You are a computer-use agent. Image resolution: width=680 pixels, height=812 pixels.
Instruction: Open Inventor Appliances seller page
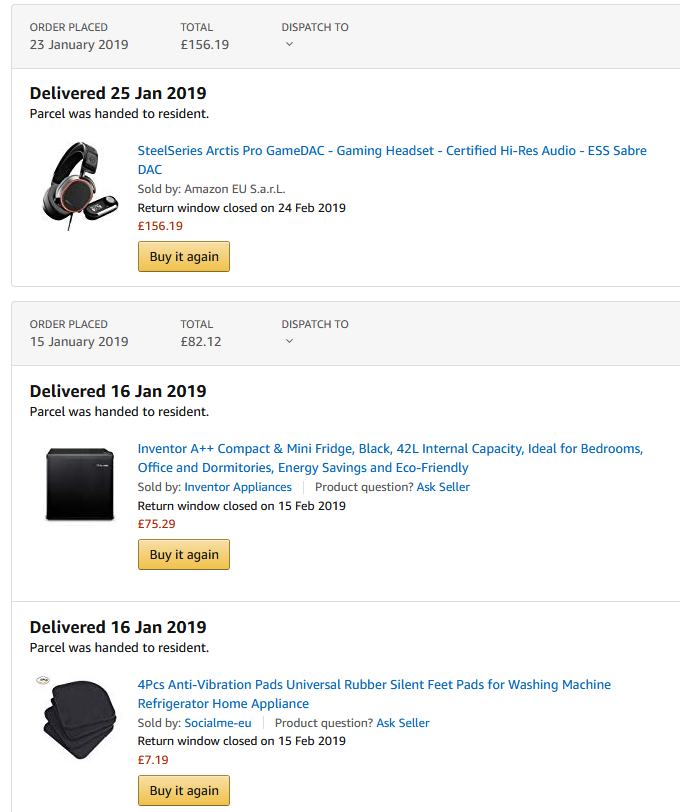238,487
